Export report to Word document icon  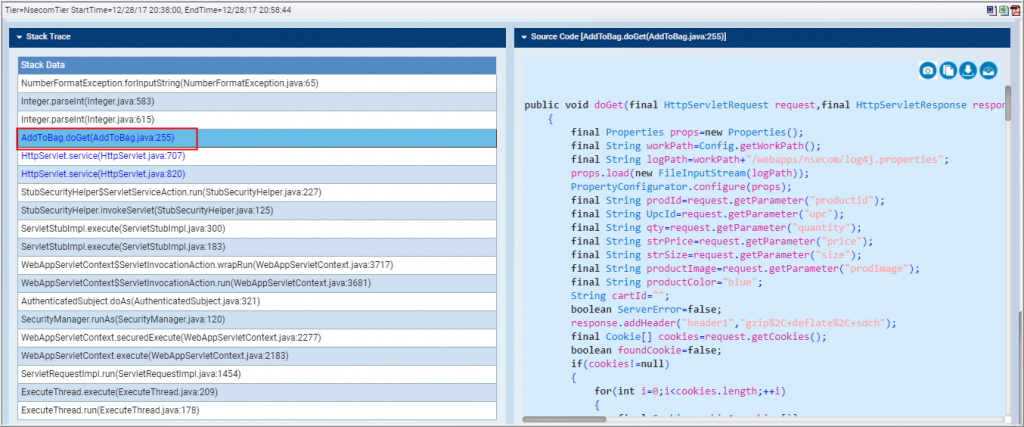(991, 10)
